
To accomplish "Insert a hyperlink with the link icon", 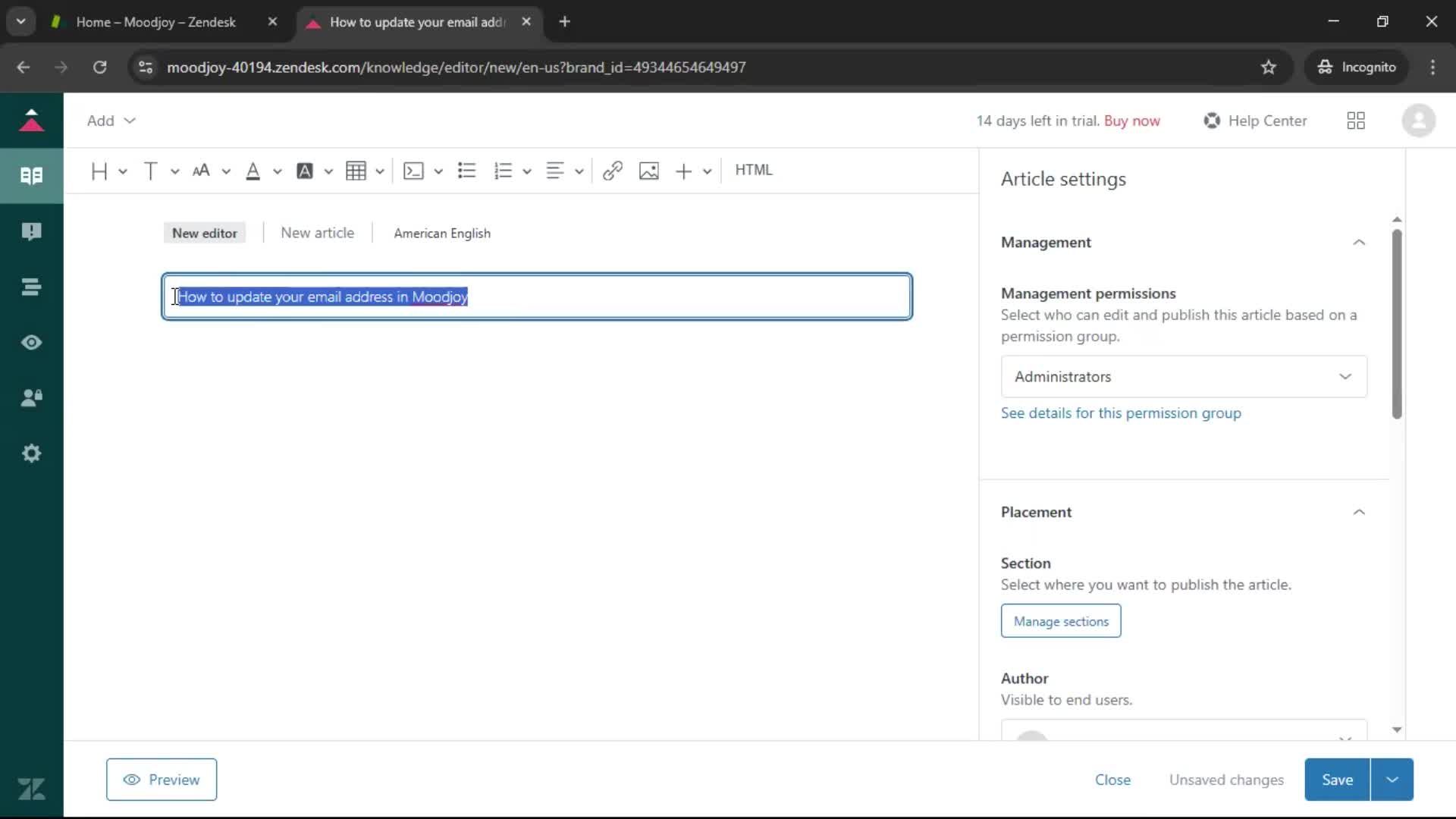I will pyautogui.click(x=613, y=171).
